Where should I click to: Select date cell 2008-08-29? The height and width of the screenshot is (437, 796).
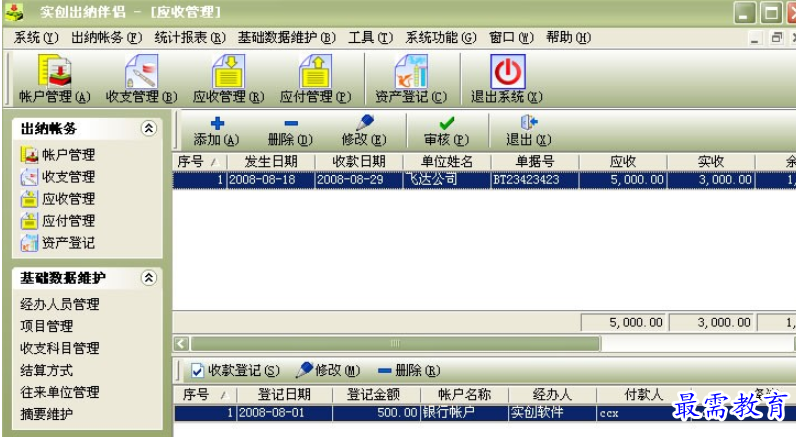click(359, 180)
